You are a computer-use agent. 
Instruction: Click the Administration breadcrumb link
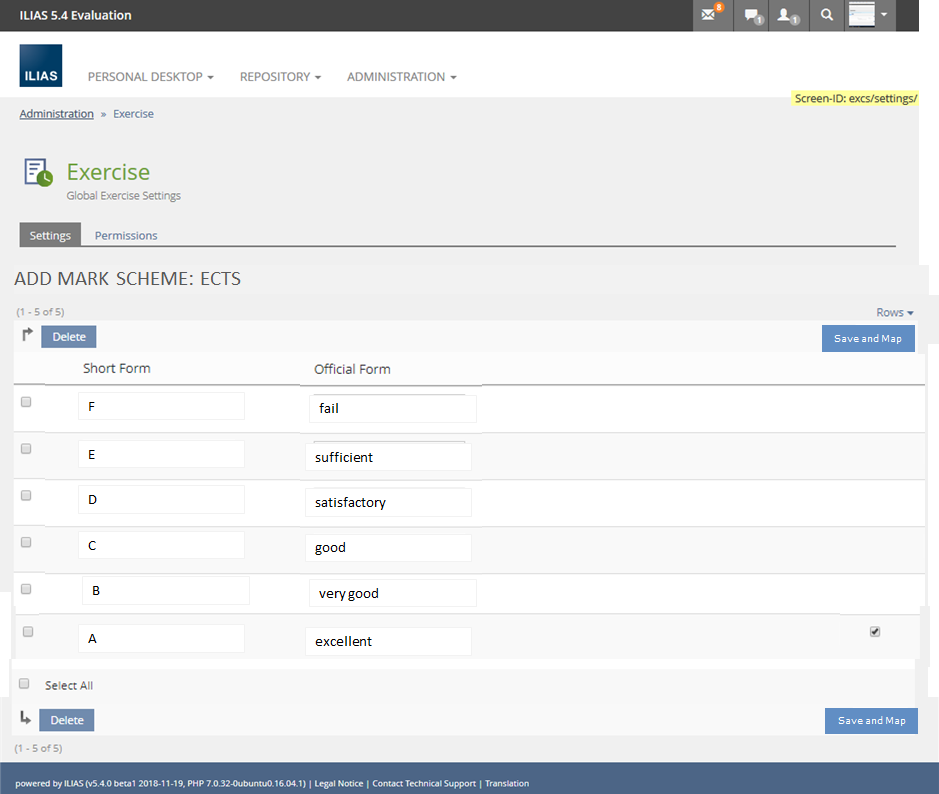[56, 114]
